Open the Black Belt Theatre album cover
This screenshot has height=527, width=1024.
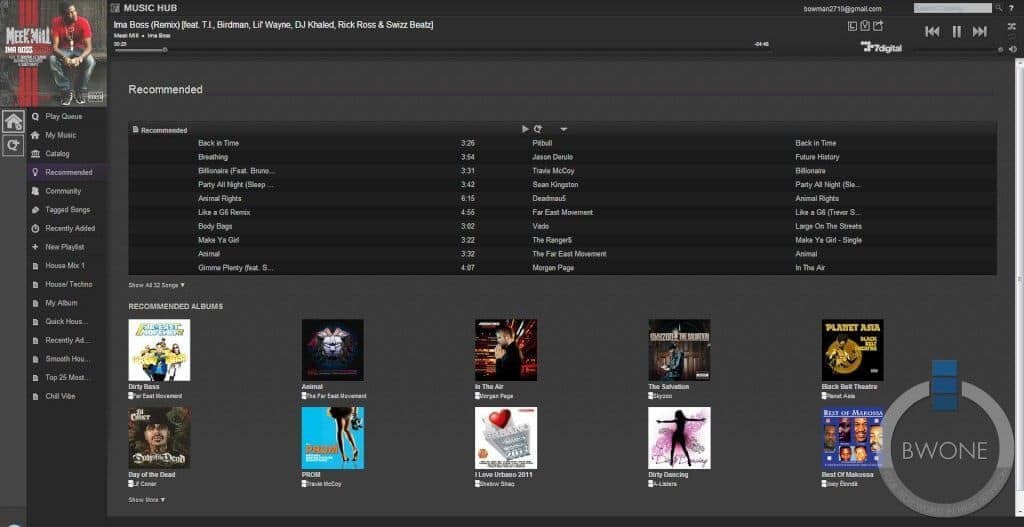[852, 350]
